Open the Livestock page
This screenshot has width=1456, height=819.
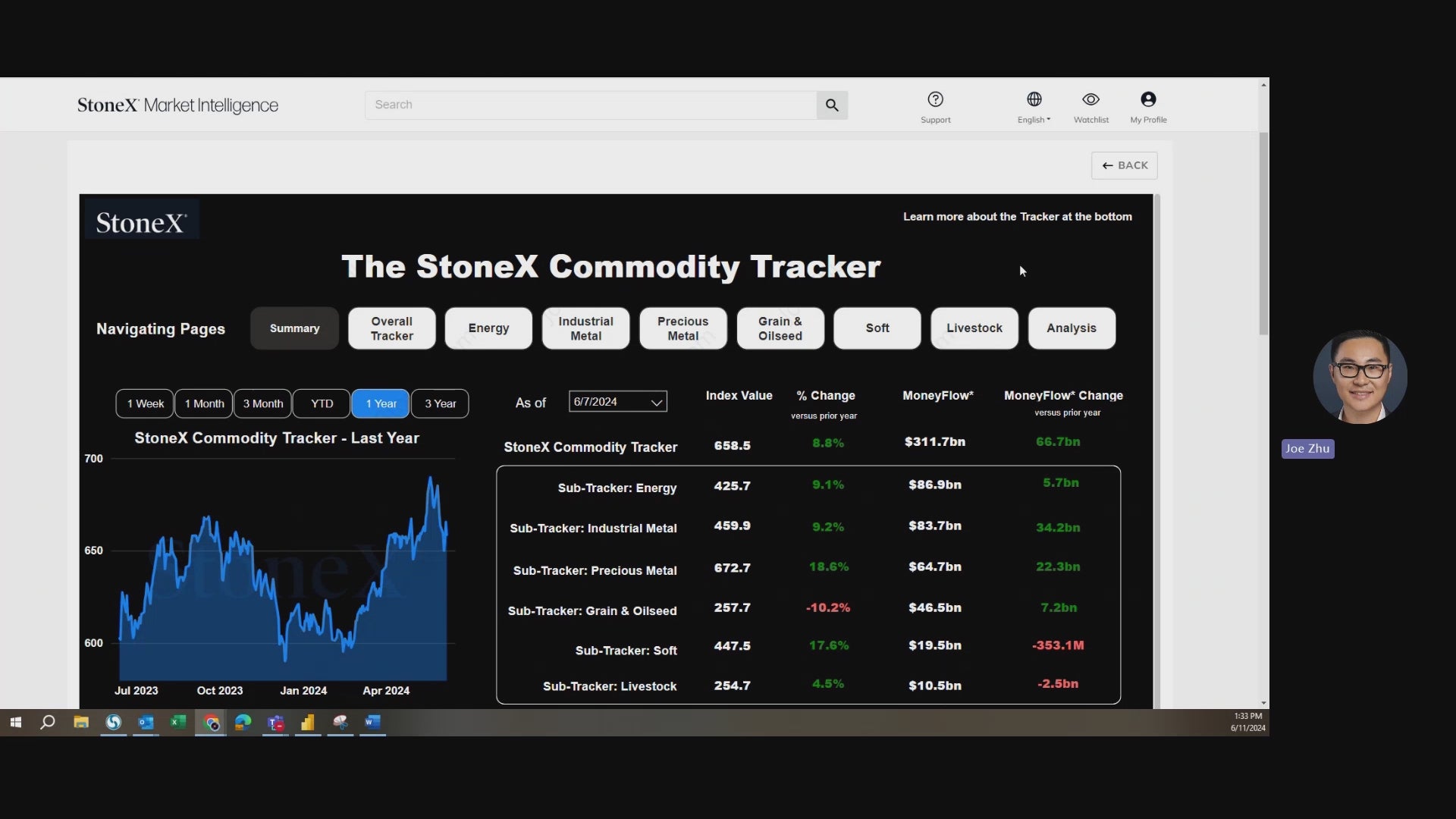coord(974,328)
